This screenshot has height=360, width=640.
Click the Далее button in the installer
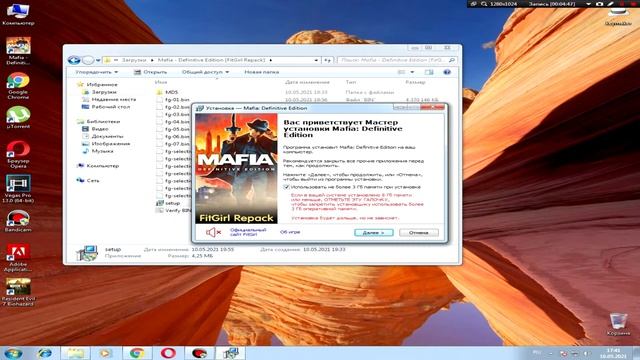373,233
